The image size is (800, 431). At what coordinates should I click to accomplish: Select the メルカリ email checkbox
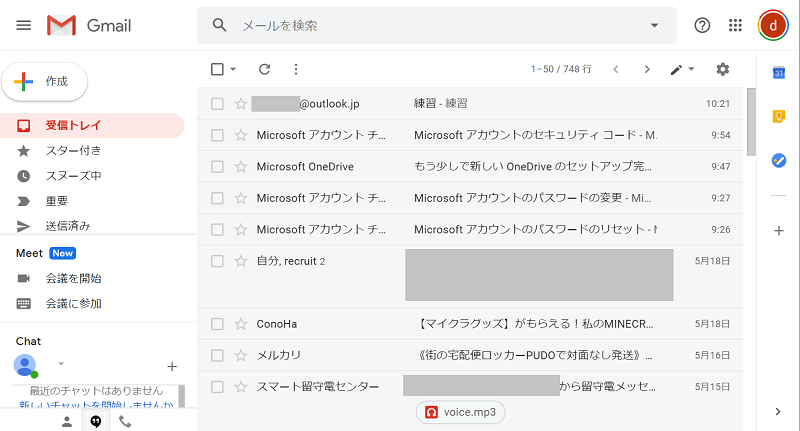[x=217, y=355]
